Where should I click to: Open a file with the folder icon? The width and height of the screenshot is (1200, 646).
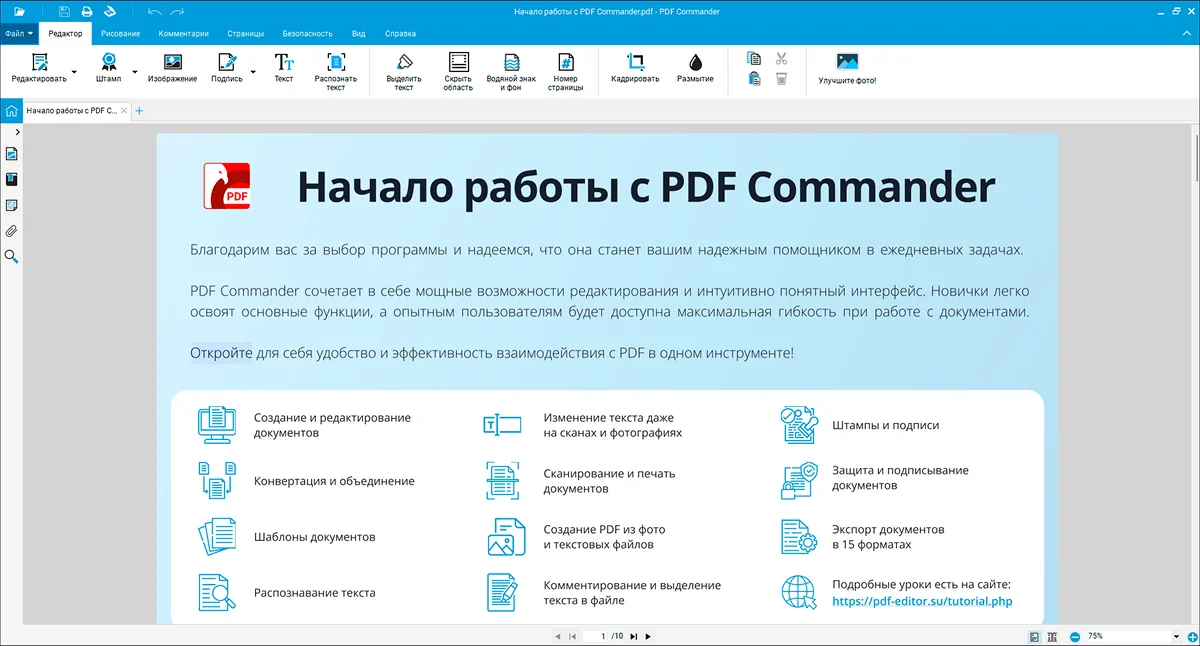[19, 11]
